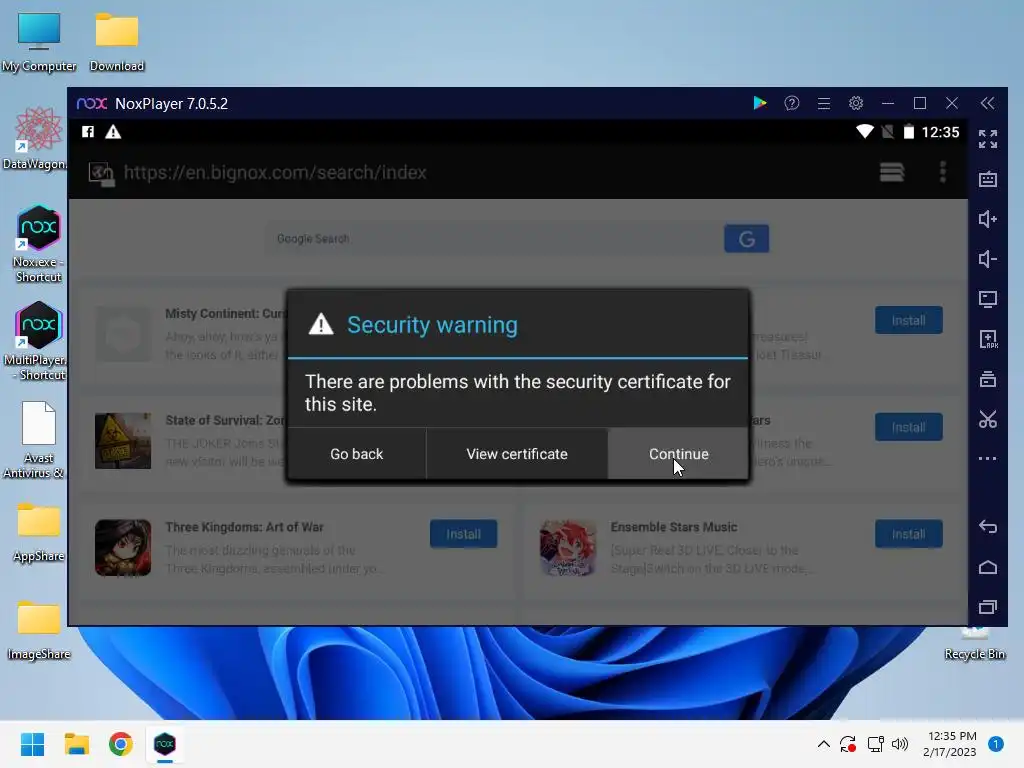
Task: Click Ensemble Stars Music thumbnail
Action: click(568, 547)
